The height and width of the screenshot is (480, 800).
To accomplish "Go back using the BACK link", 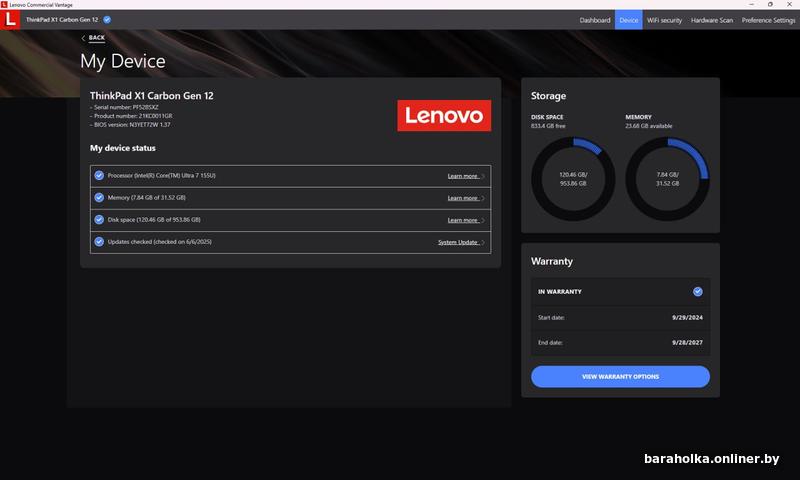I will [x=96, y=38].
